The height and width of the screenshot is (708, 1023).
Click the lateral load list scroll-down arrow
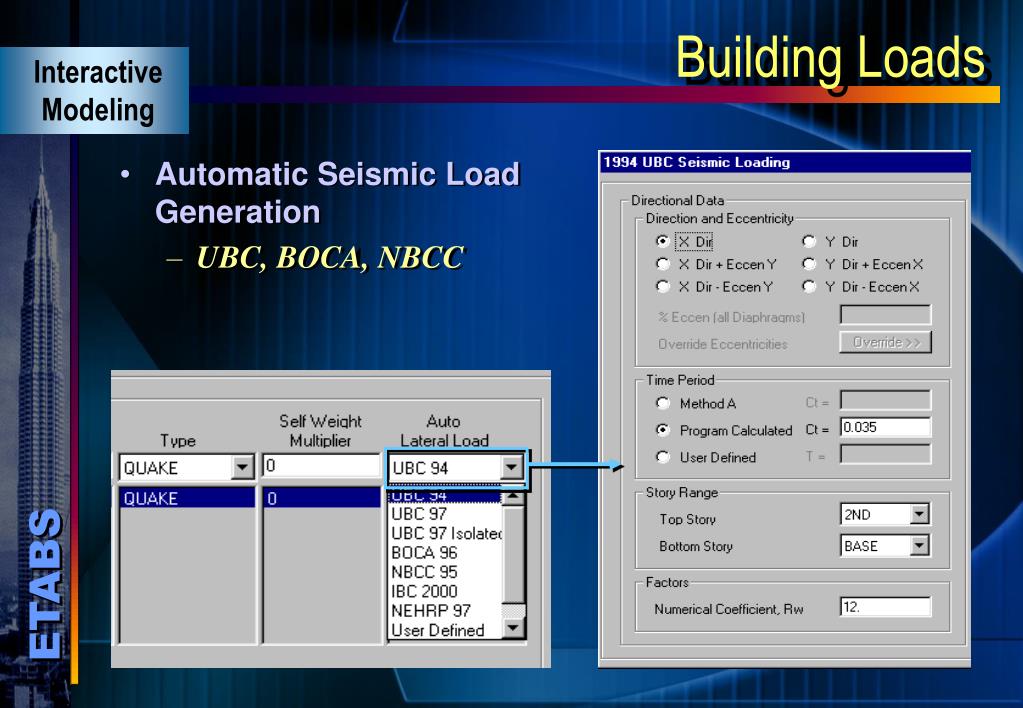(x=513, y=628)
